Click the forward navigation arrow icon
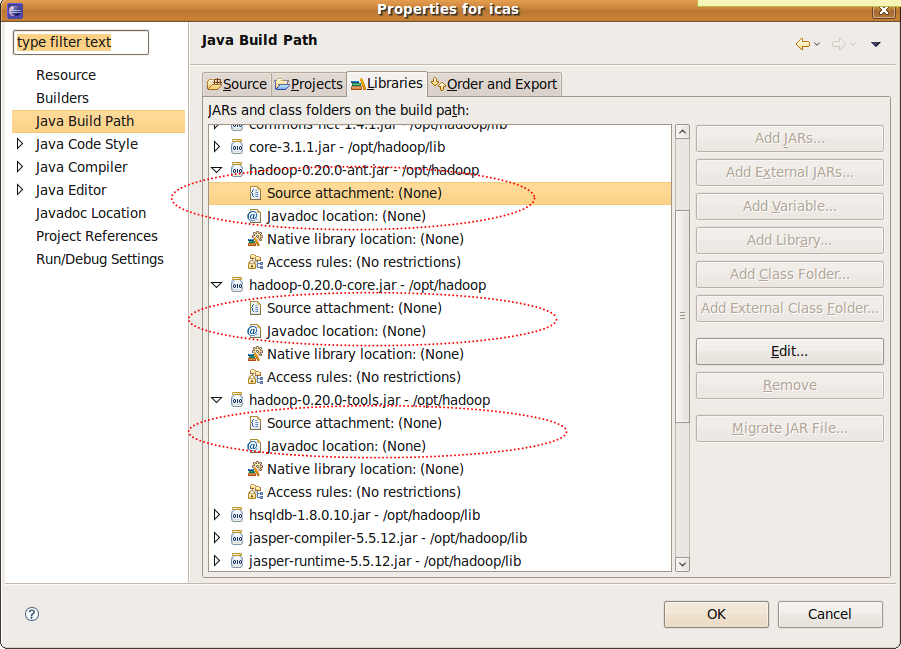Viewport: 901px width, 649px height. click(839, 44)
